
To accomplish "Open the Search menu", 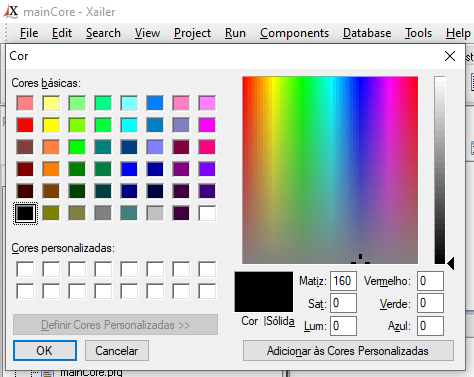I will click(x=103, y=33).
